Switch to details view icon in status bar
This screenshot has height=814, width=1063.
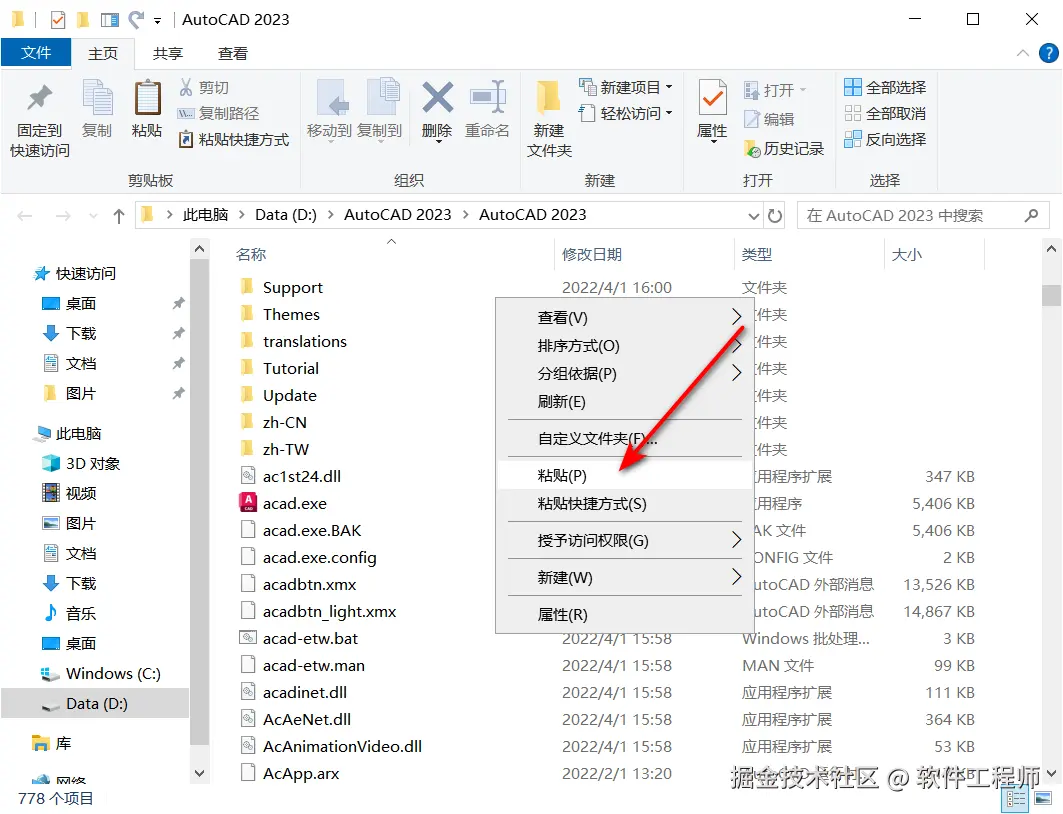(1016, 800)
